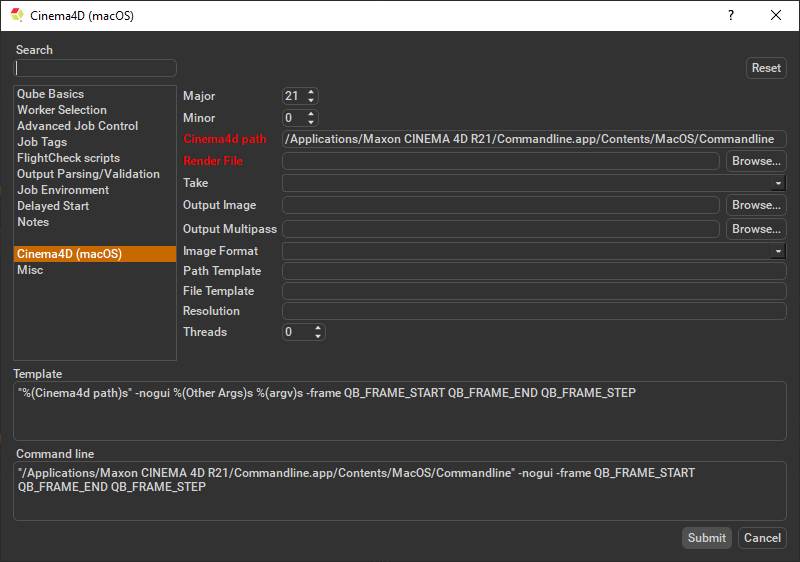
Task: Click the Search input field
Action: point(95,68)
